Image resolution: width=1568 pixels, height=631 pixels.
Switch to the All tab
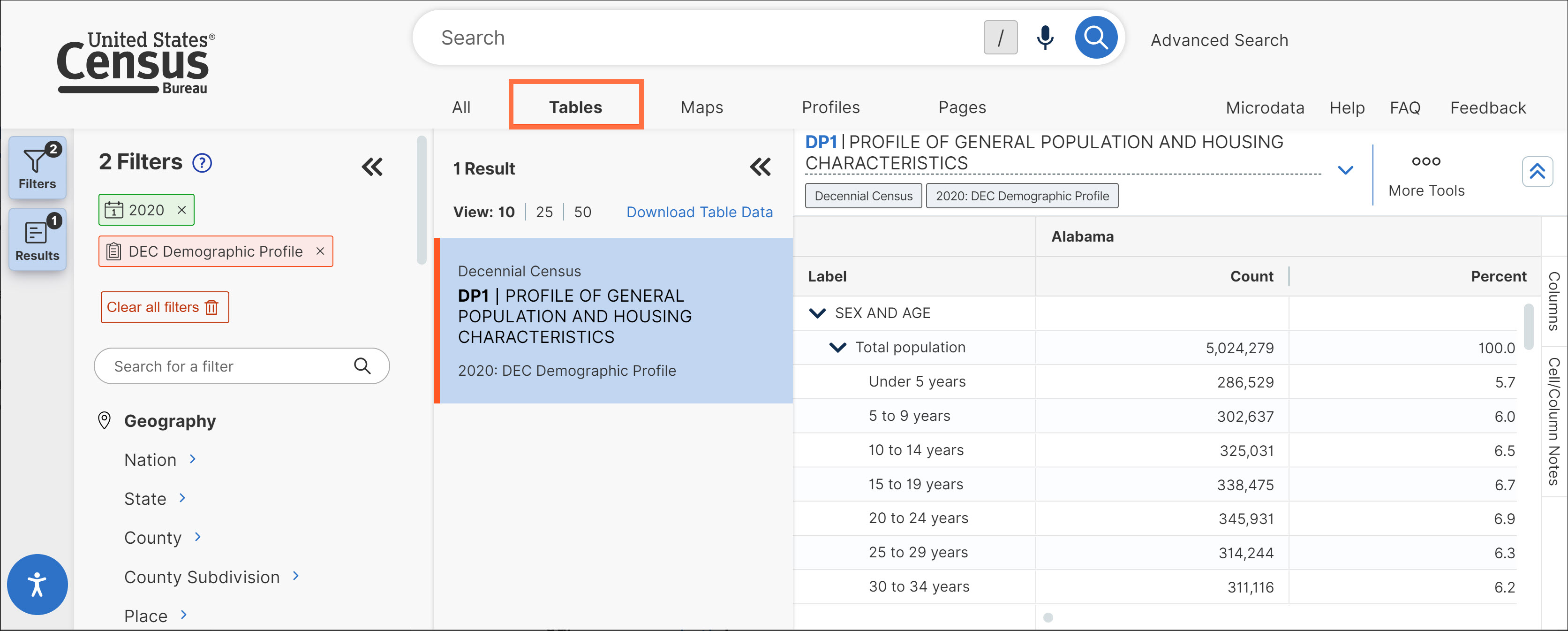461,107
